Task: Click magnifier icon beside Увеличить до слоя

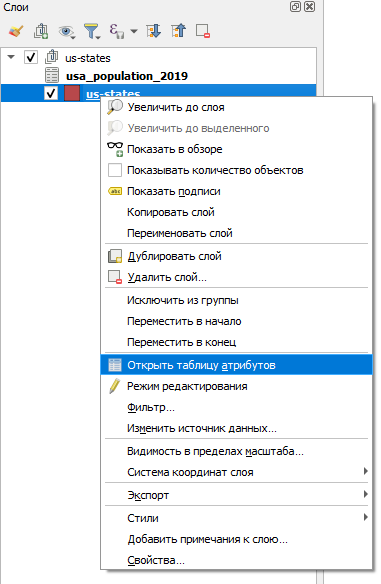Action: [x=115, y=107]
